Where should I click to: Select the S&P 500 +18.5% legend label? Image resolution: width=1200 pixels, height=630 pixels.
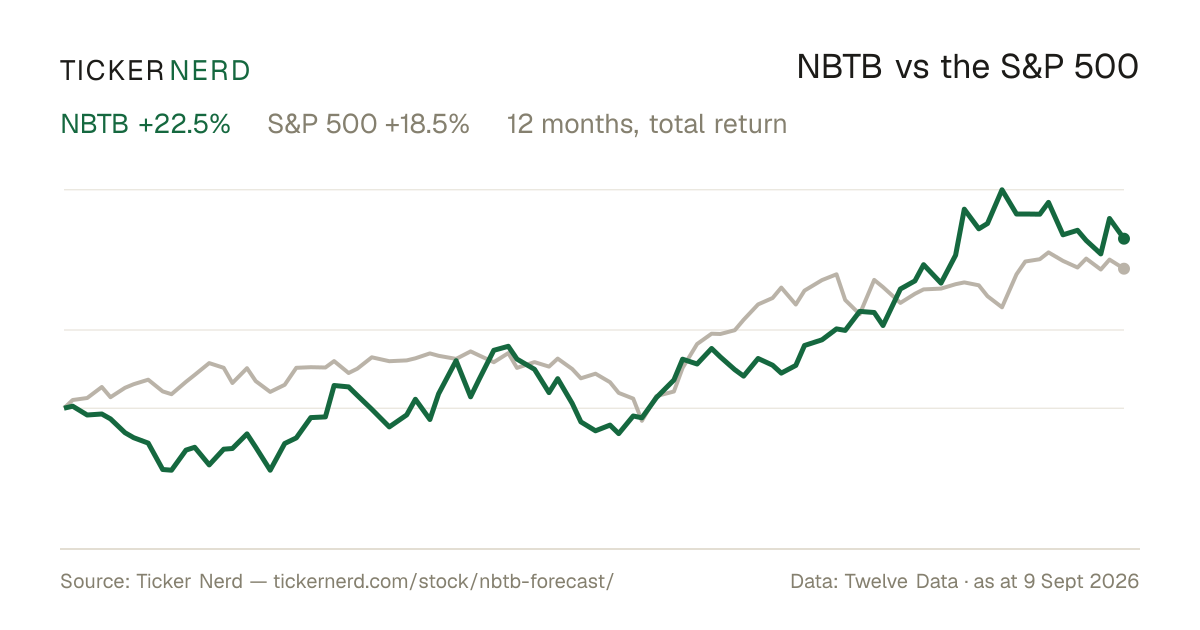pos(368,125)
